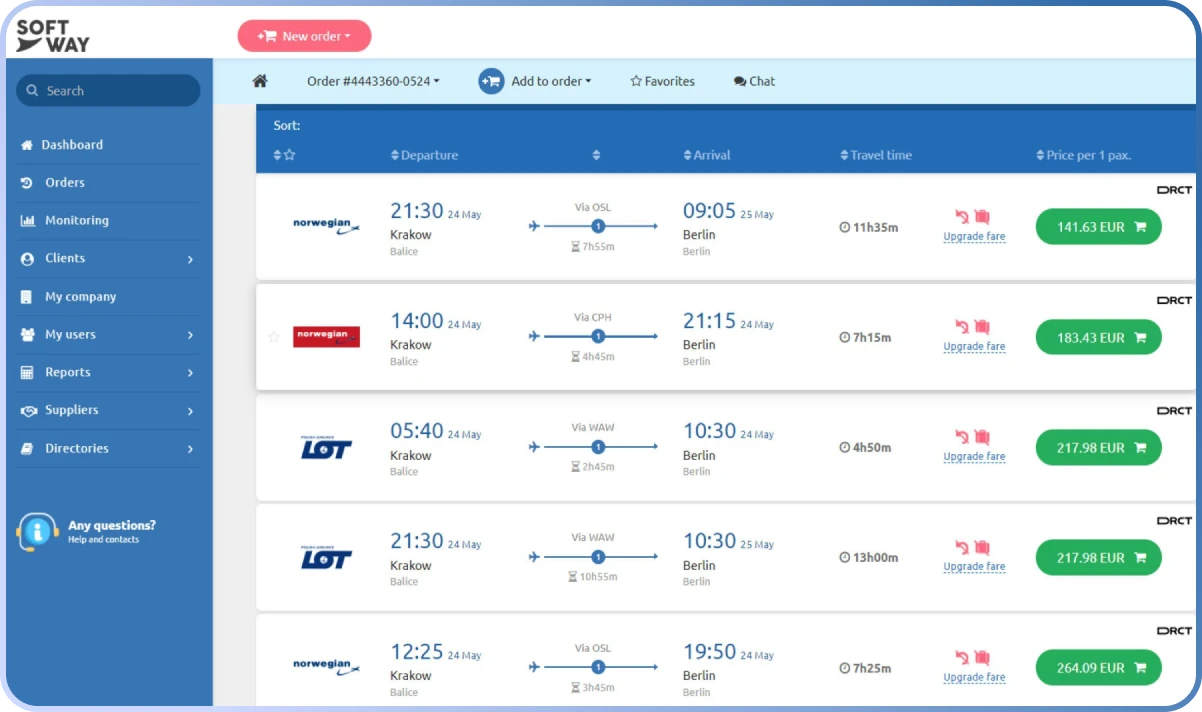Click the Add to order cart icon
Image resolution: width=1202 pixels, height=712 pixels.
coord(490,81)
